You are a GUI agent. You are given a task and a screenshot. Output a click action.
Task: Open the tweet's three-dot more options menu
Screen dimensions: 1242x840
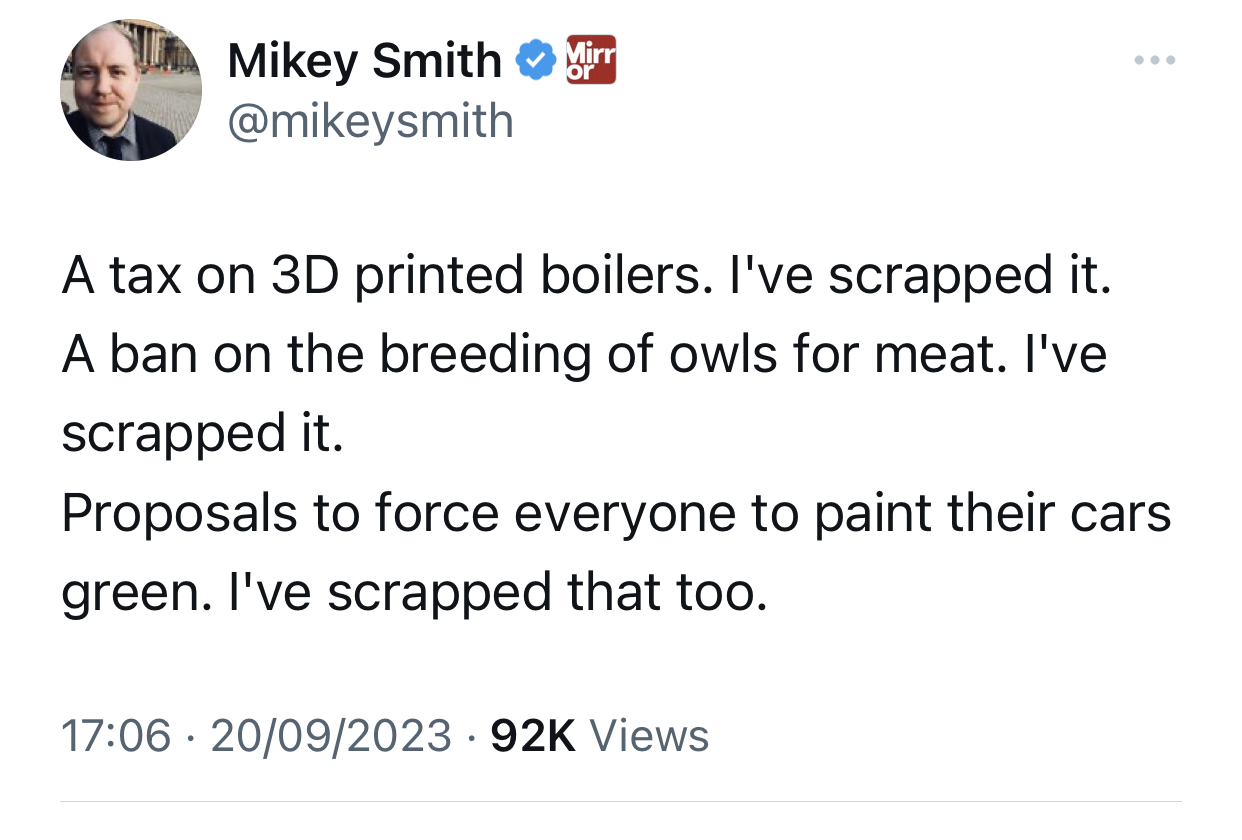click(1155, 62)
